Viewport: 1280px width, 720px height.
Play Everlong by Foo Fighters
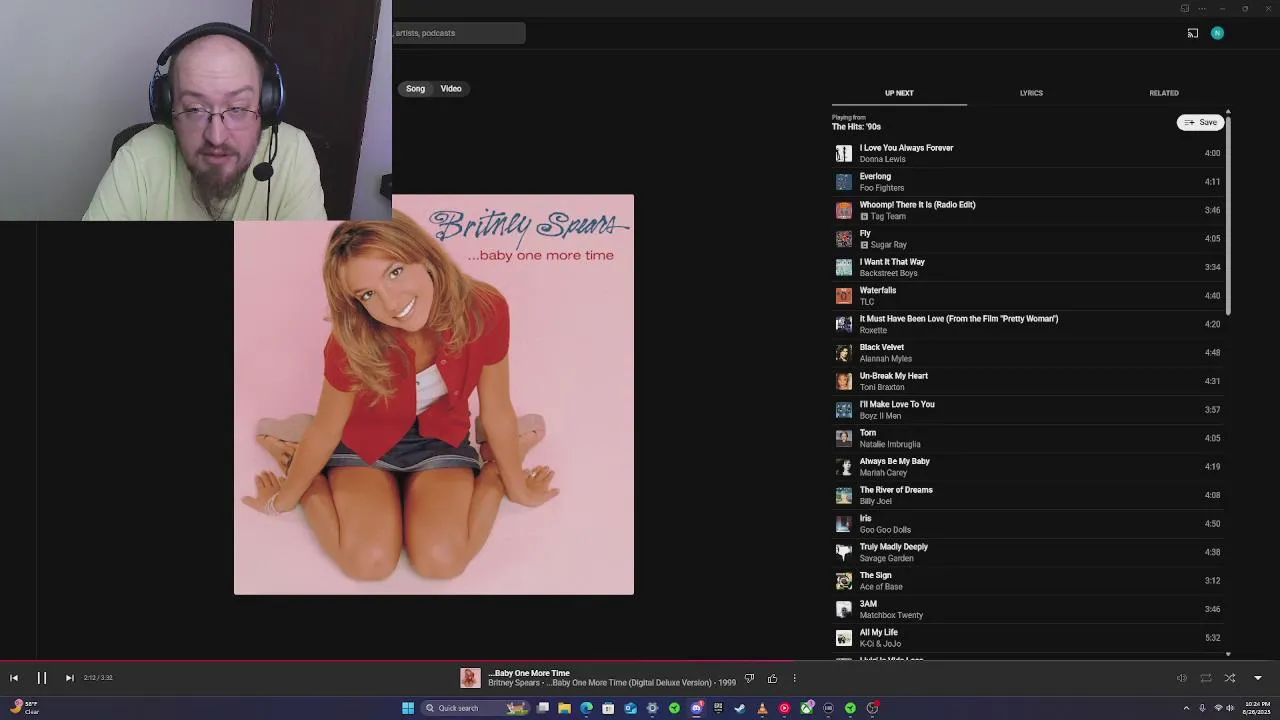pos(1028,182)
